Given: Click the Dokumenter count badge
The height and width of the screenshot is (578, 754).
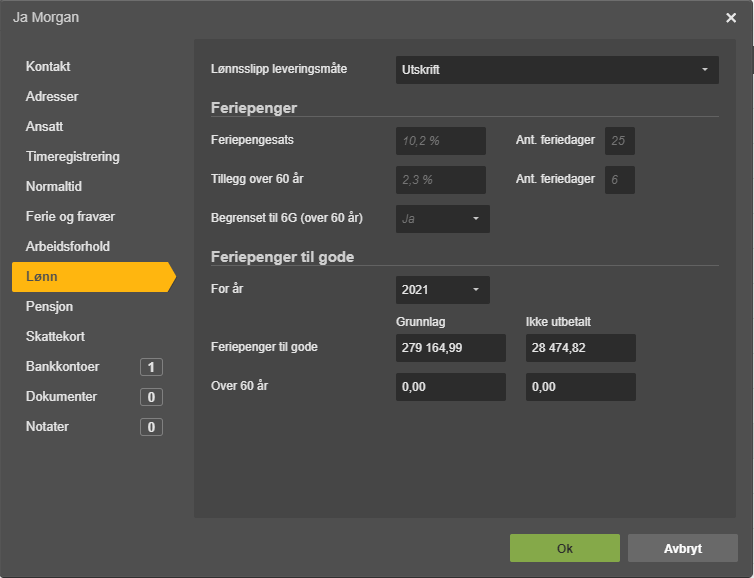Looking at the screenshot, I should (151, 397).
